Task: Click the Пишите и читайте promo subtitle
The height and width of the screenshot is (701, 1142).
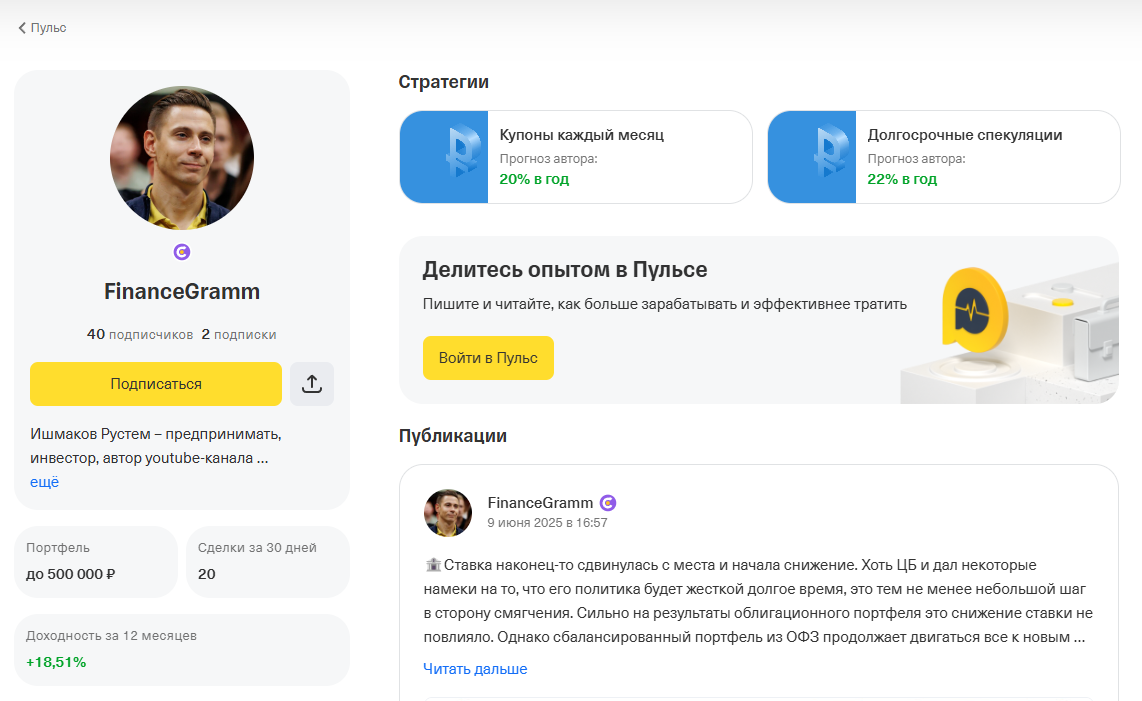Action: tap(665, 304)
